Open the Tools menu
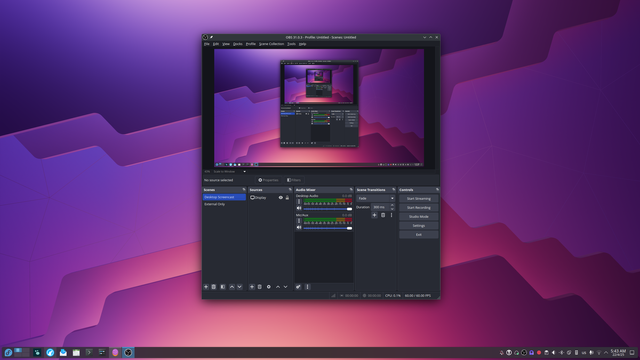 coord(291,44)
